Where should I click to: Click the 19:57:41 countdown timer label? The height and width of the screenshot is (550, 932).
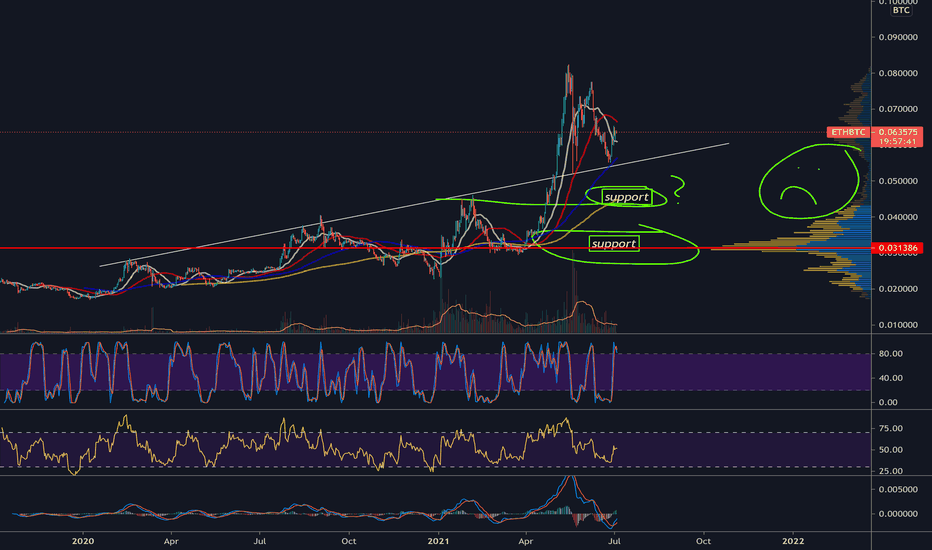pyautogui.click(x=897, y=142)
